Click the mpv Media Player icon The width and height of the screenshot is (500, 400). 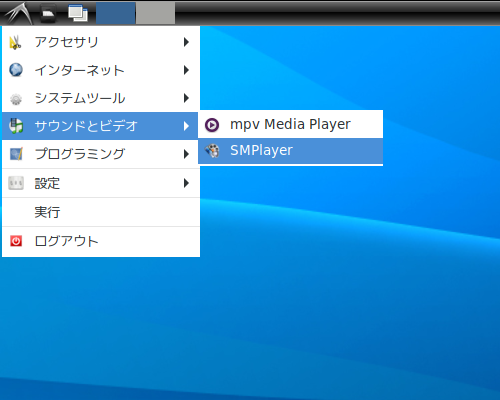coord(212,125)
